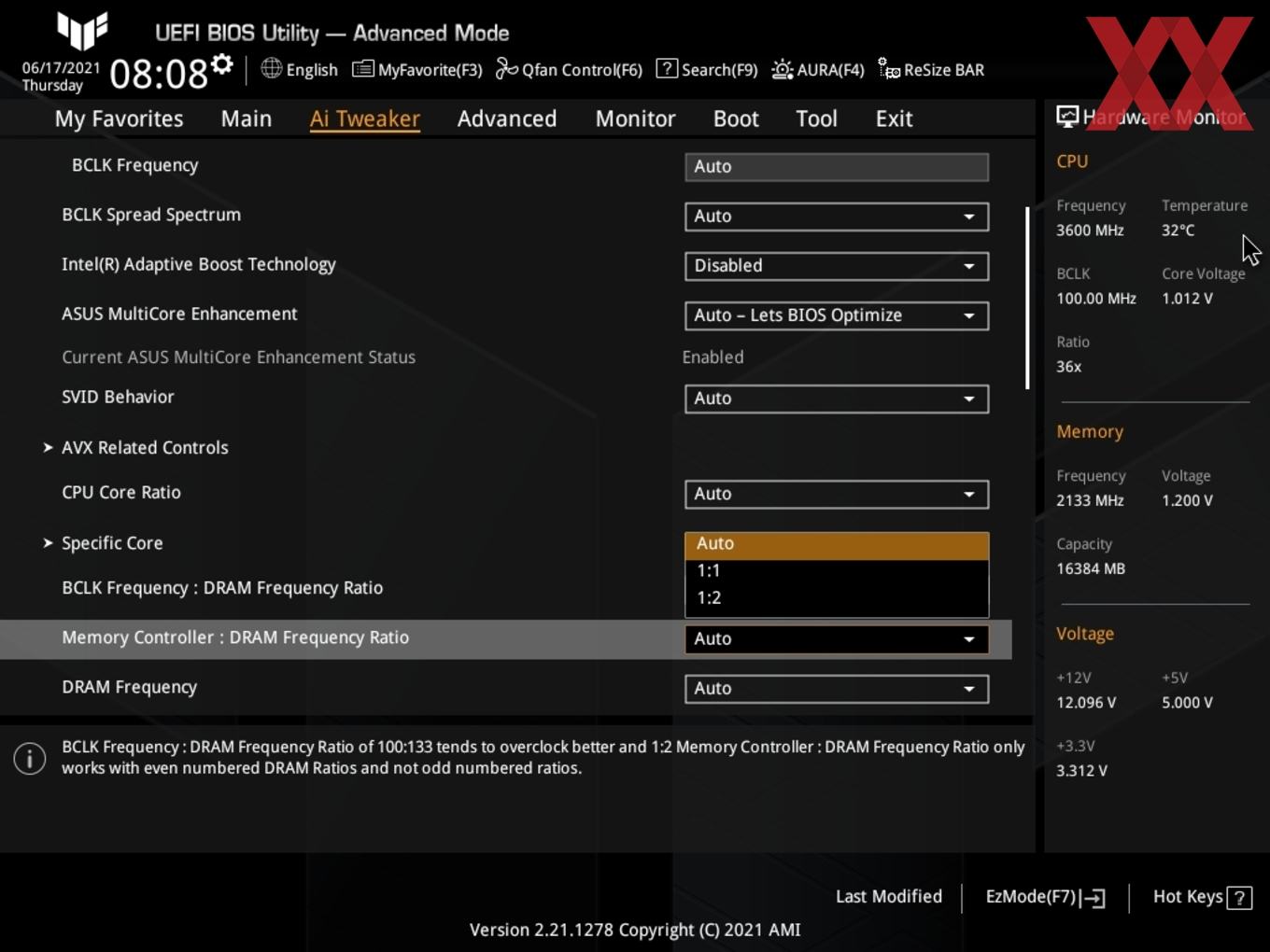Click the English language label
The width and height of the screenshot is (1270, 952).
312,70
